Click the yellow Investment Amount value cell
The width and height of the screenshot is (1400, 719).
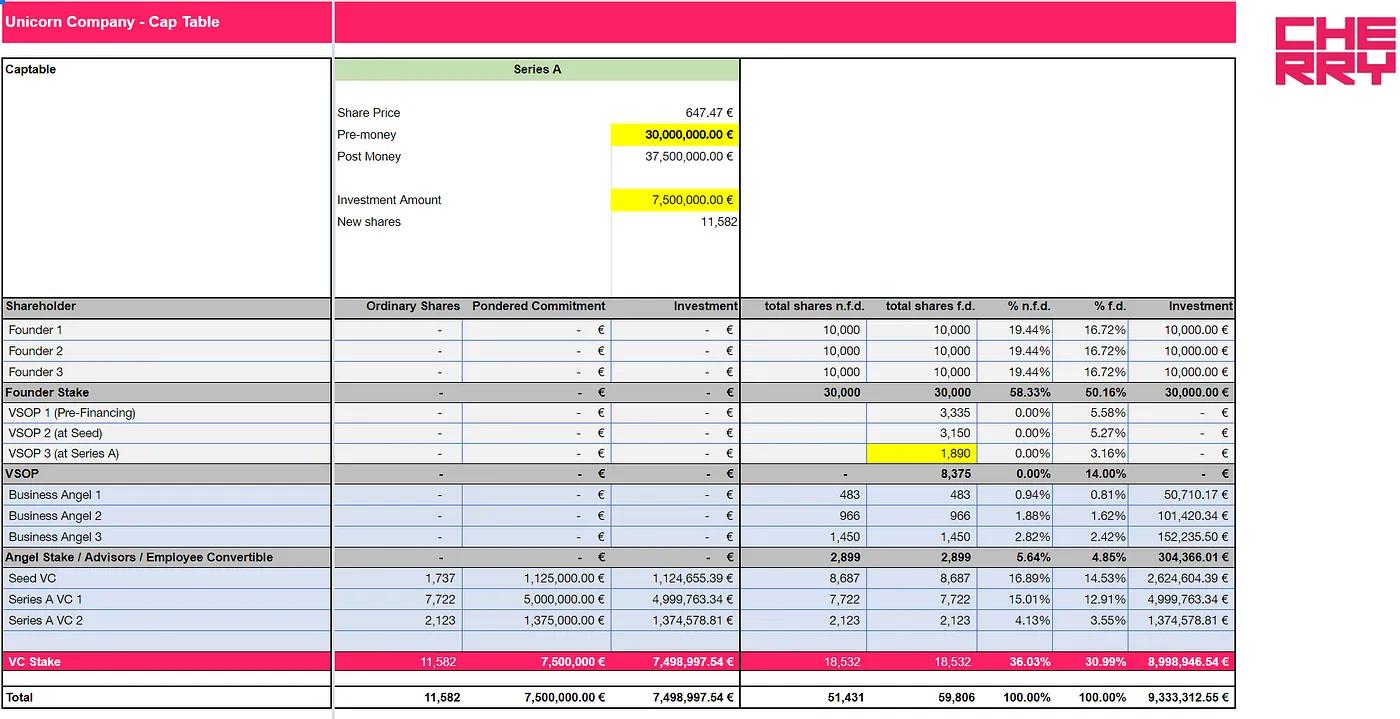click(x=675, y=200)
